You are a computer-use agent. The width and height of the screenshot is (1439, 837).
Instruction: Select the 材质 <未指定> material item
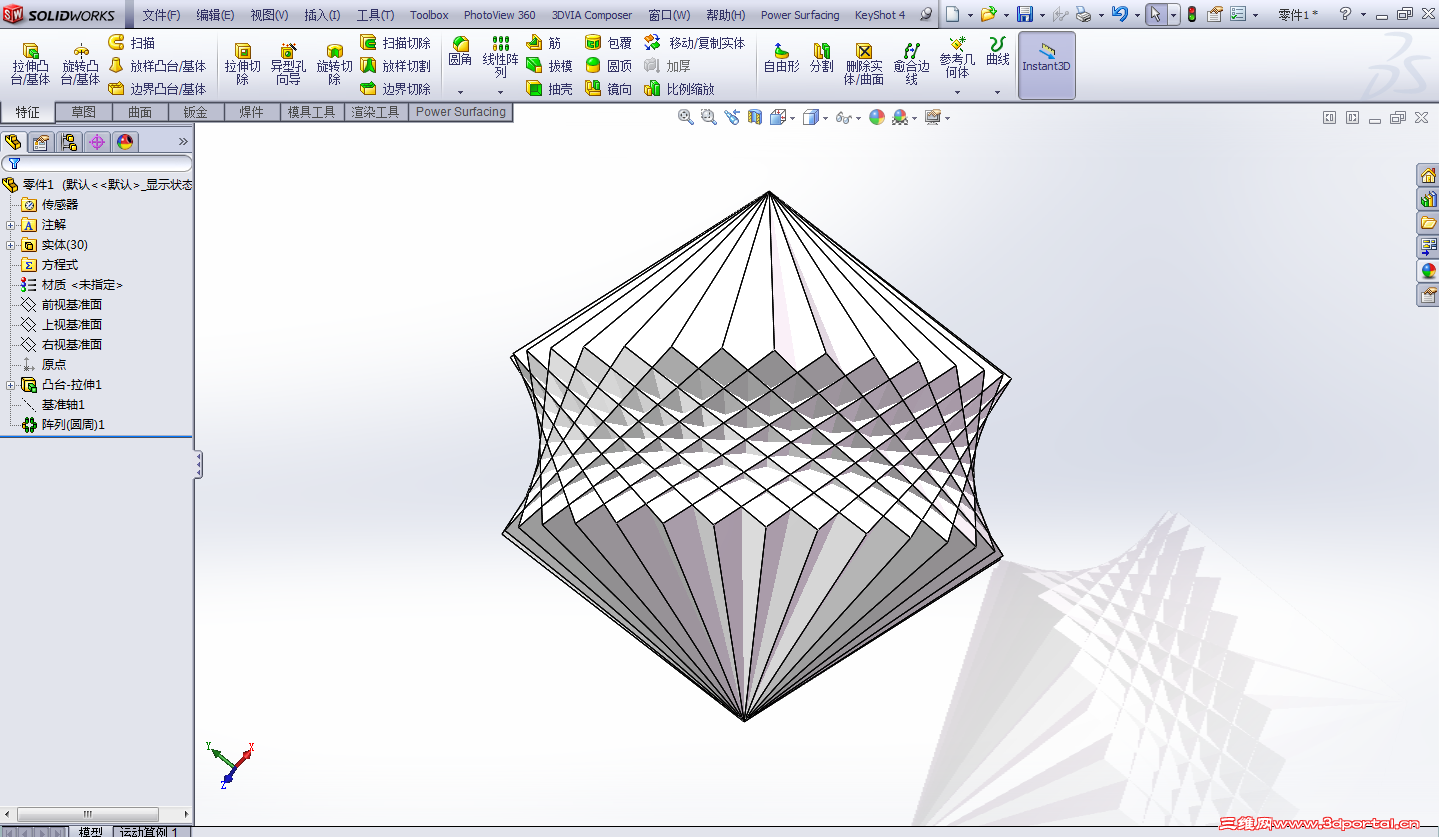coord(82,285)
